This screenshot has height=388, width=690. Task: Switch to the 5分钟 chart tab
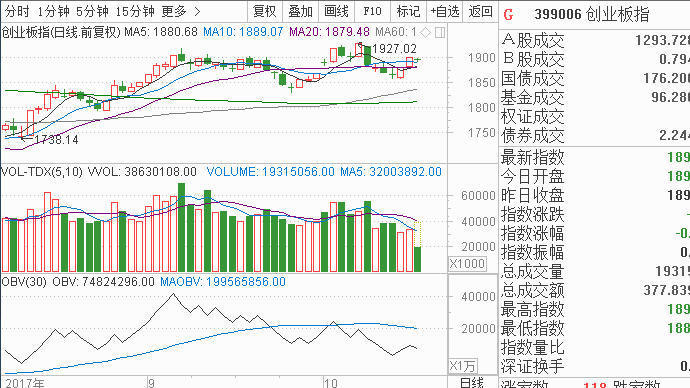(92, 11)
